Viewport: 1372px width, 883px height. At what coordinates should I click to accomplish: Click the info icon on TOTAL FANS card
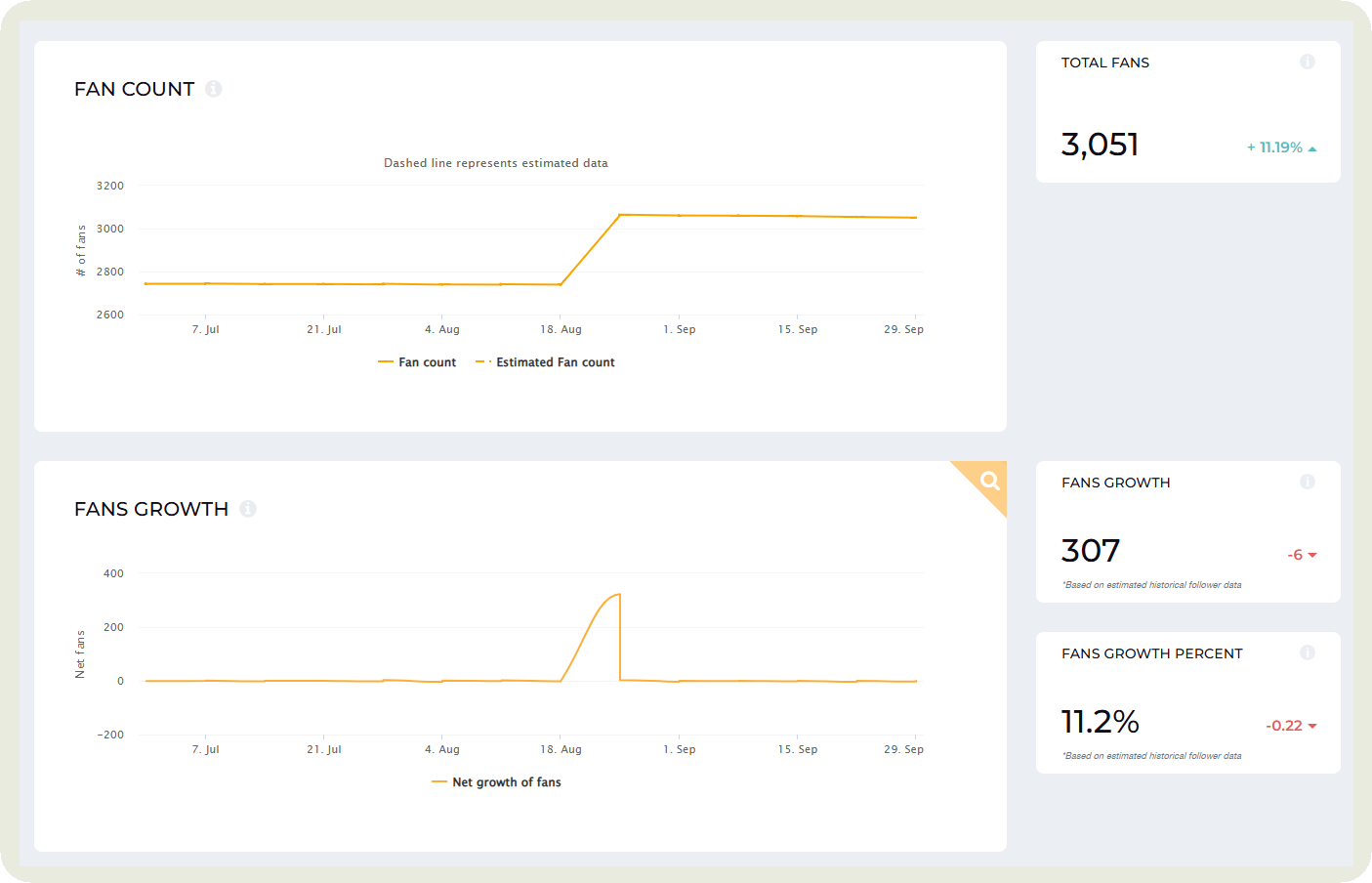tap(1307, 63)
